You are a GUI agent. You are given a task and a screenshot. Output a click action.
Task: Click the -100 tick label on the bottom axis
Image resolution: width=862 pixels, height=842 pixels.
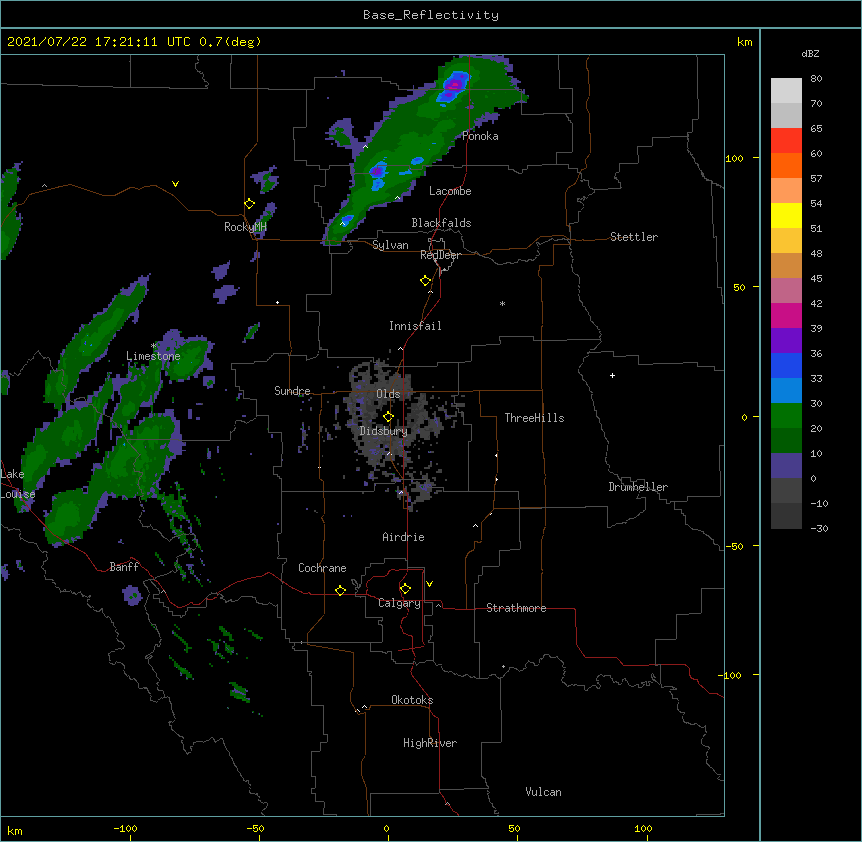tap(125, 829)
